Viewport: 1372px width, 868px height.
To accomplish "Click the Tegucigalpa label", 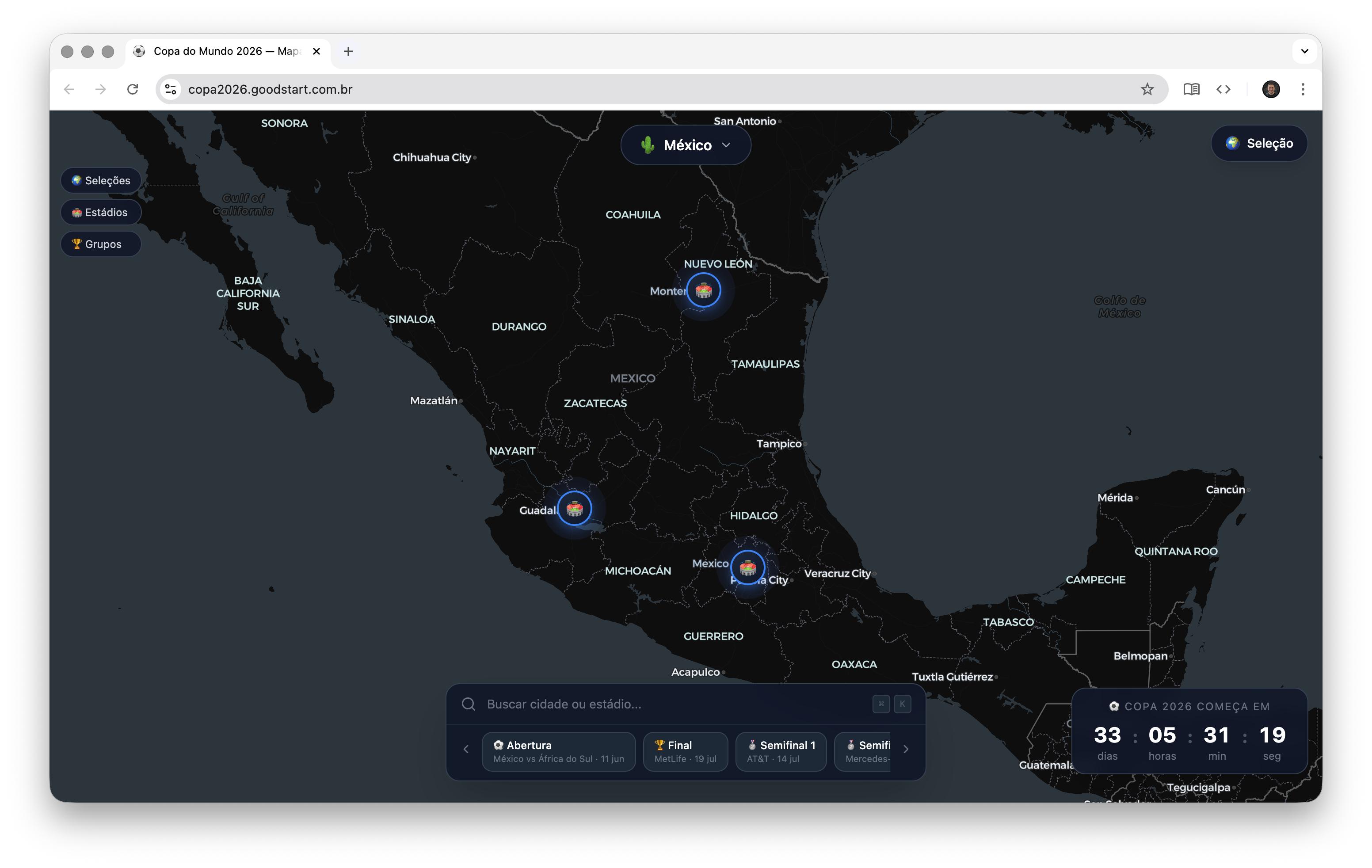I will (x=1198, y=788).
